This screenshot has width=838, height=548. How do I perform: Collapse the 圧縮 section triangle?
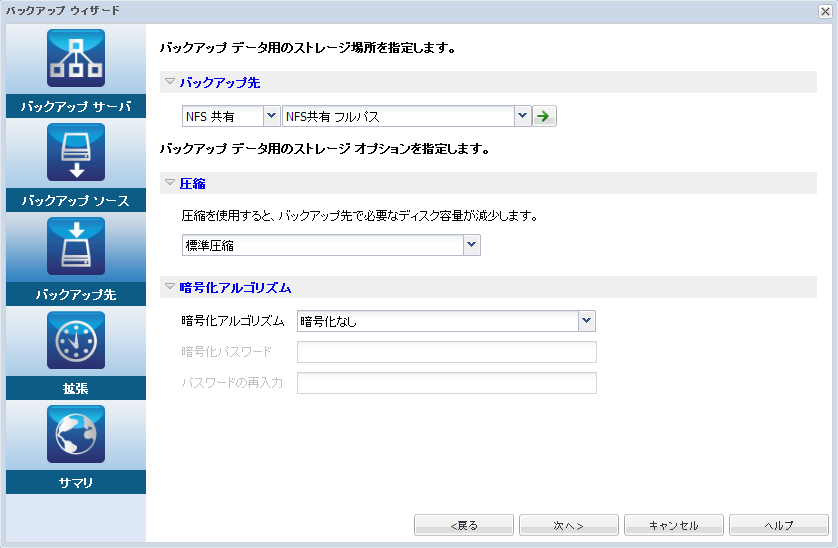click(170, 183)
